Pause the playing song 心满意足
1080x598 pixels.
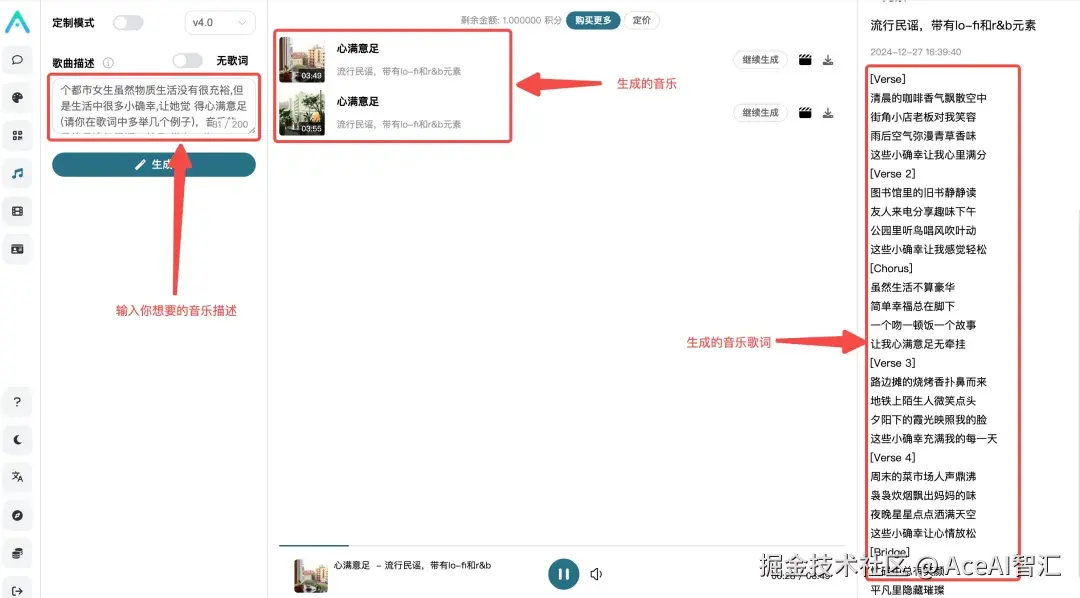pos(563,573)
